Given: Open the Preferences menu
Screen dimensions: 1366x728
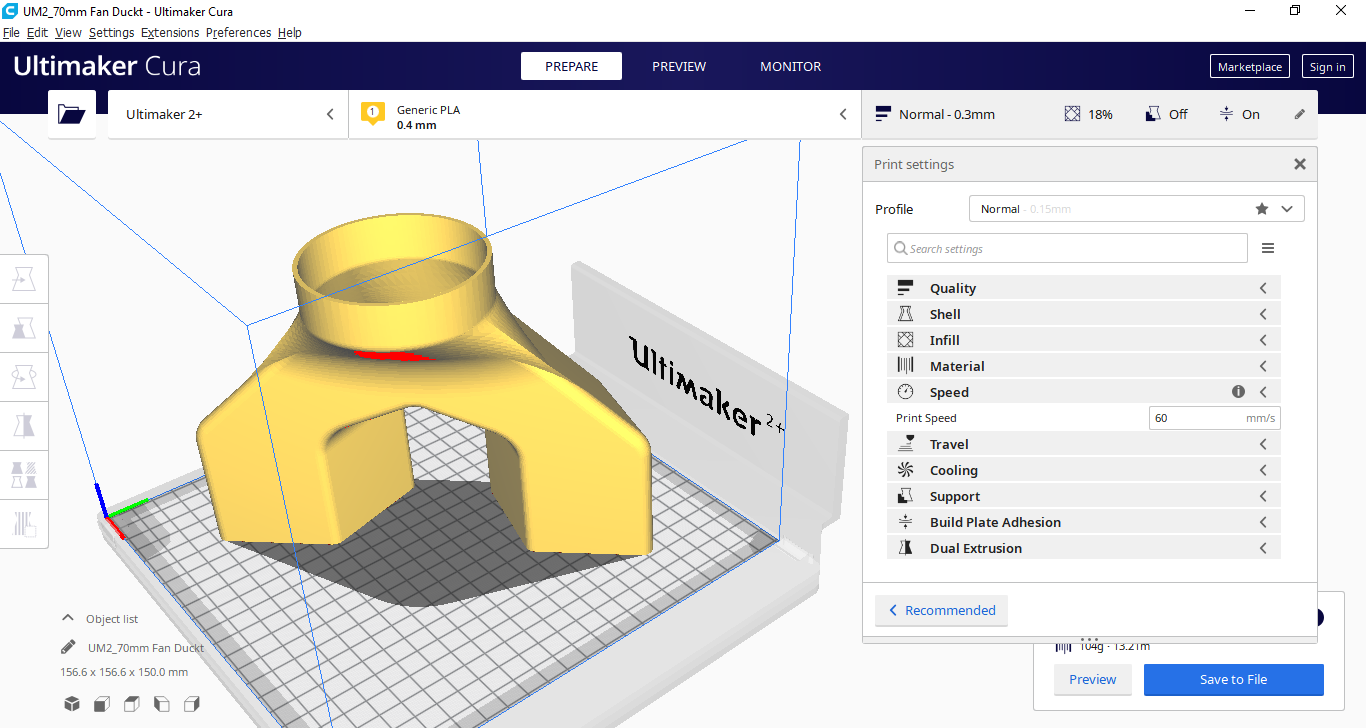Looking at the screenshot, I should click(x=238, y=32).
